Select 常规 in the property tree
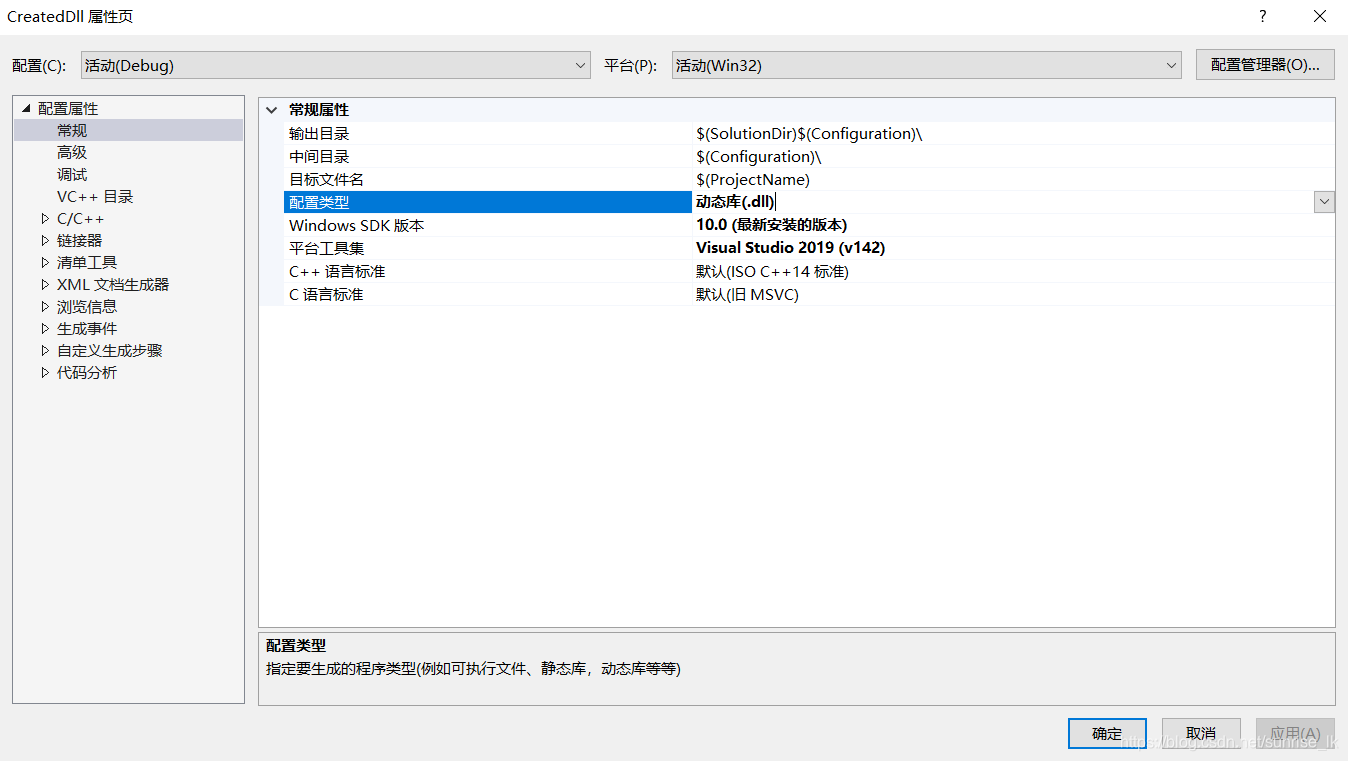Viewport: 1348px width, 761px height. click(x=72, y=130)
